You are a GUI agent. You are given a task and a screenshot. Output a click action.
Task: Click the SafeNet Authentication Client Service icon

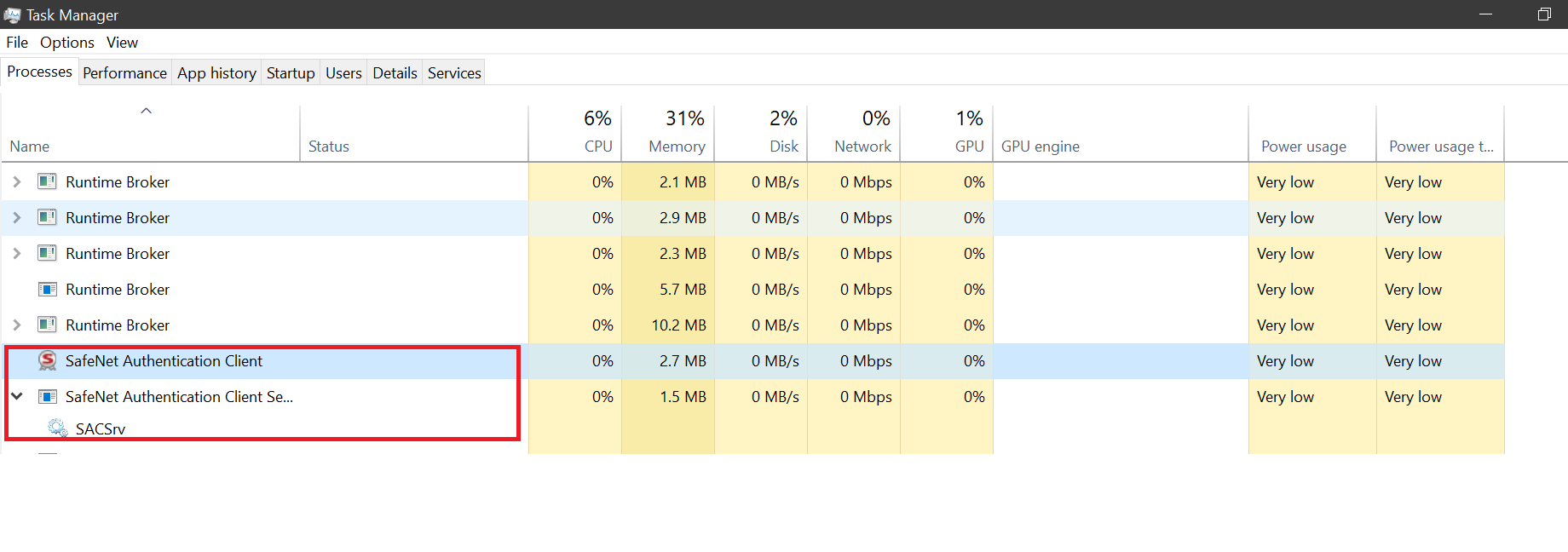[x=48, y=397]
